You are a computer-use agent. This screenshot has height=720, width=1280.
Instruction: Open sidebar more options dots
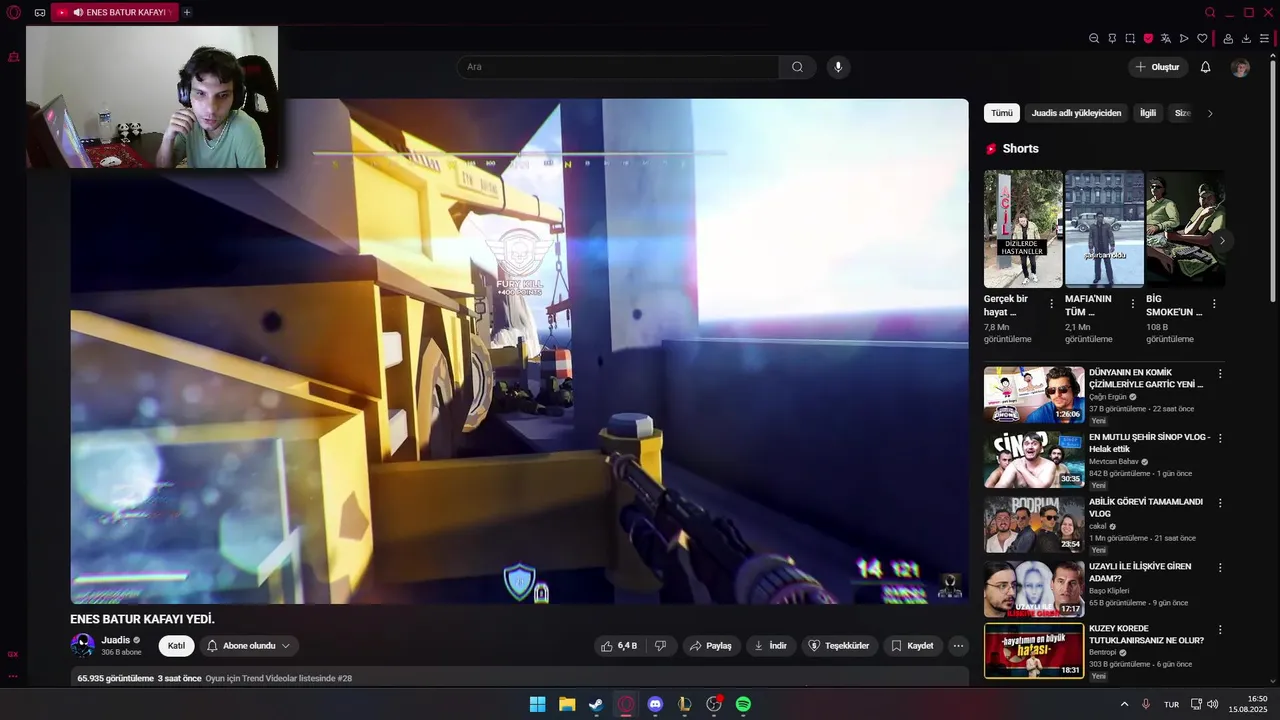point(13,676)
